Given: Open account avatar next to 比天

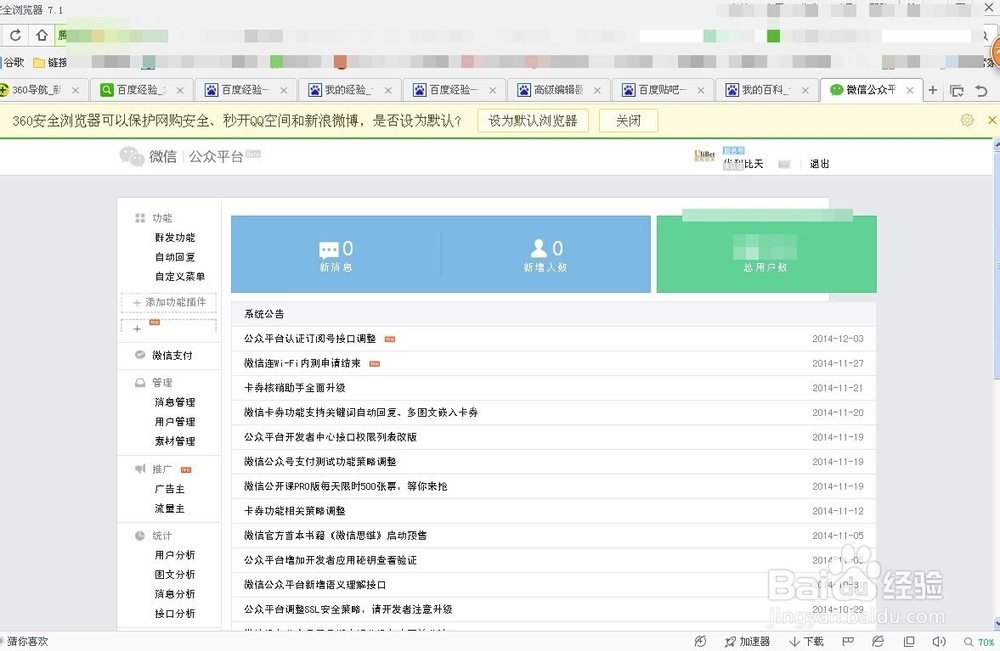Looking at the screenshot, I should (704, 156).
